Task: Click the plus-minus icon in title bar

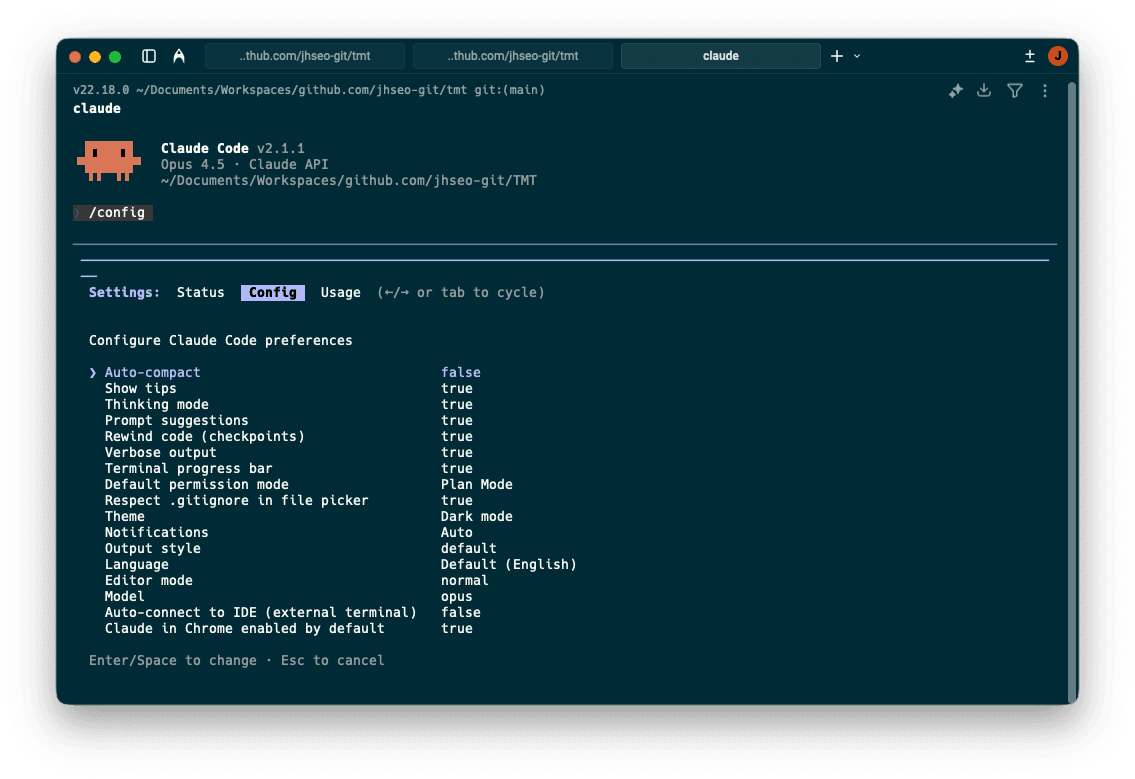Action: click(1030, 56)
